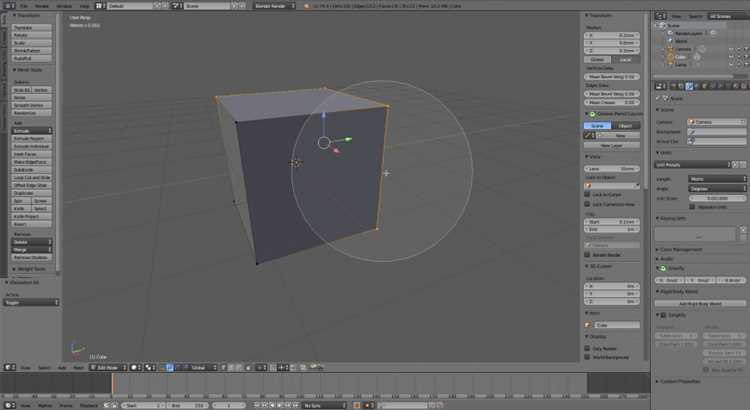Click the Inset Faces button
750x410 pixels.
[x=32, y=154]
